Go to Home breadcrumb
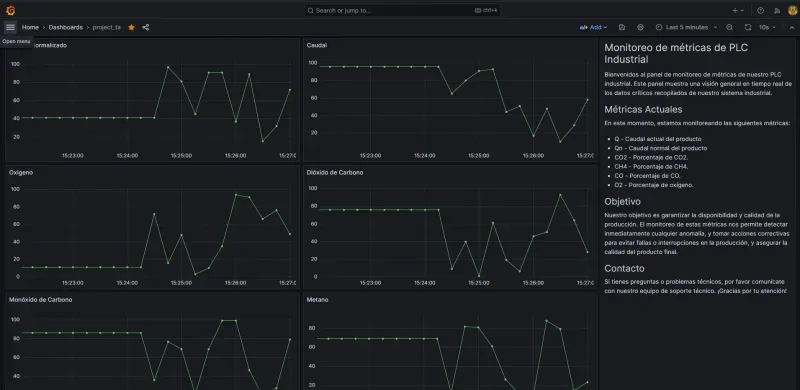Screen dimensions: 800x390 30,28
